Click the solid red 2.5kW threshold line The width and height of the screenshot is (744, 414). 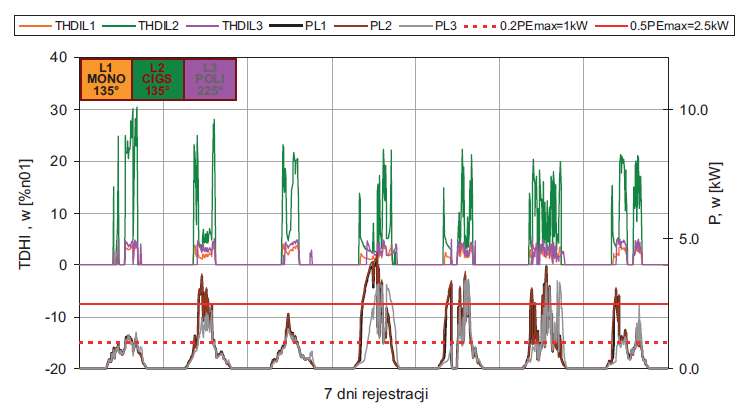click(374, 304)
